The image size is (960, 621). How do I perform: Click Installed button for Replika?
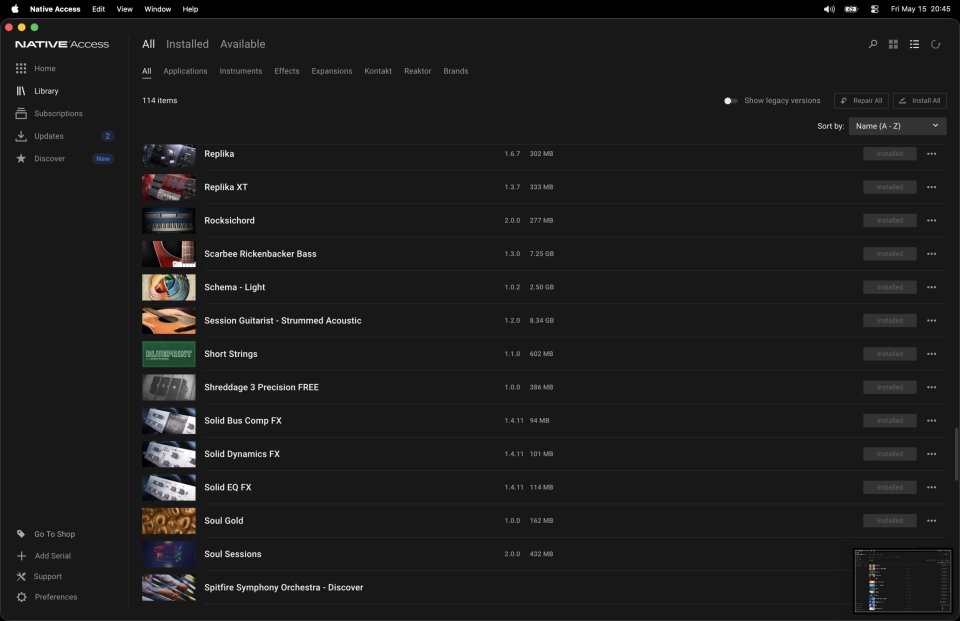pyautogui.click(x=890, y=154)
